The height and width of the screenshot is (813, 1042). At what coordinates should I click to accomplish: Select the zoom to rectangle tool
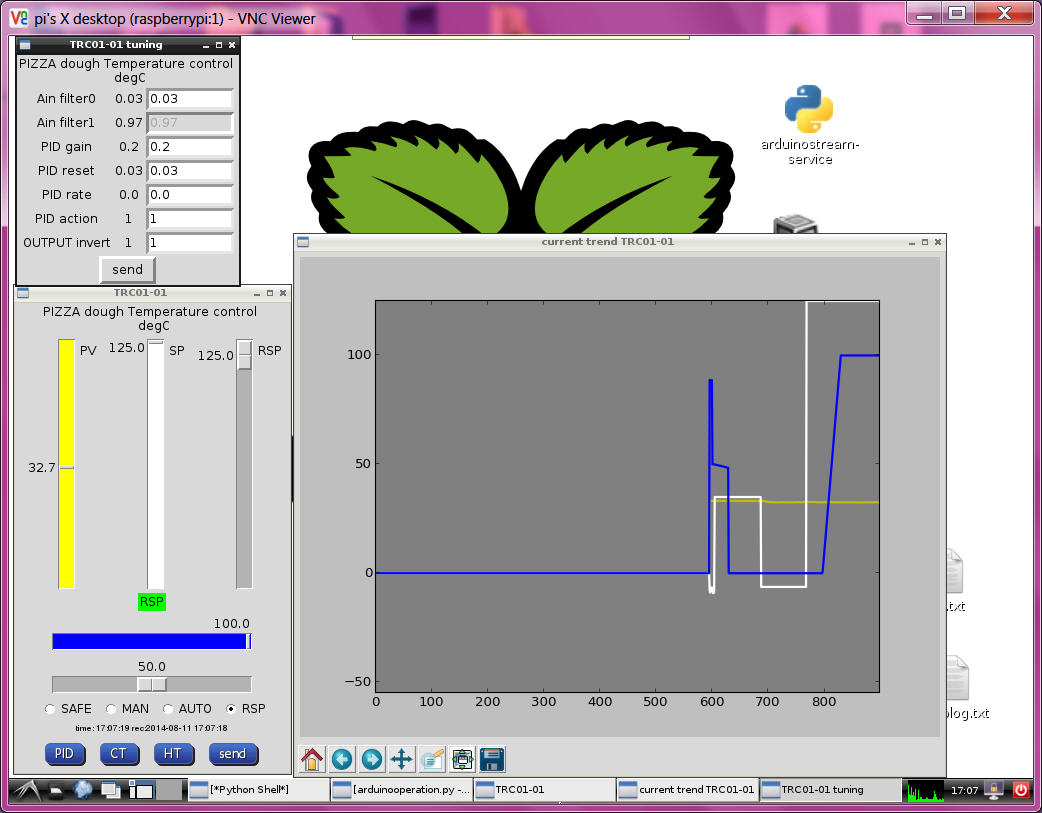[x=432, y=759]
